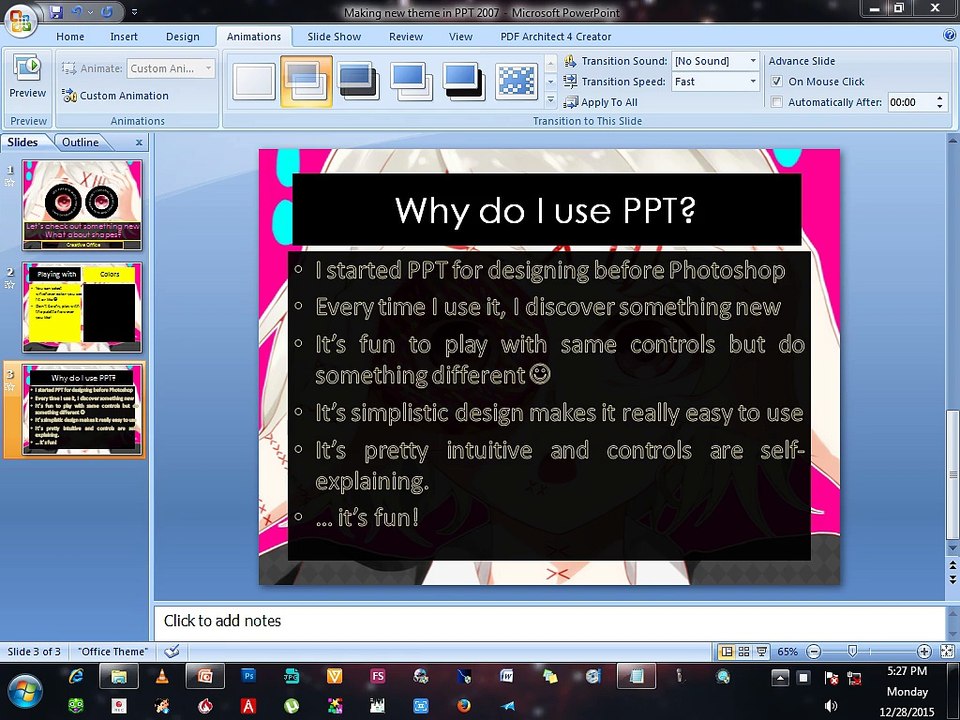Close the Slides/Outline pane
Image resolution: width=960 pixels, height=720 pixels.
(139, 143)
